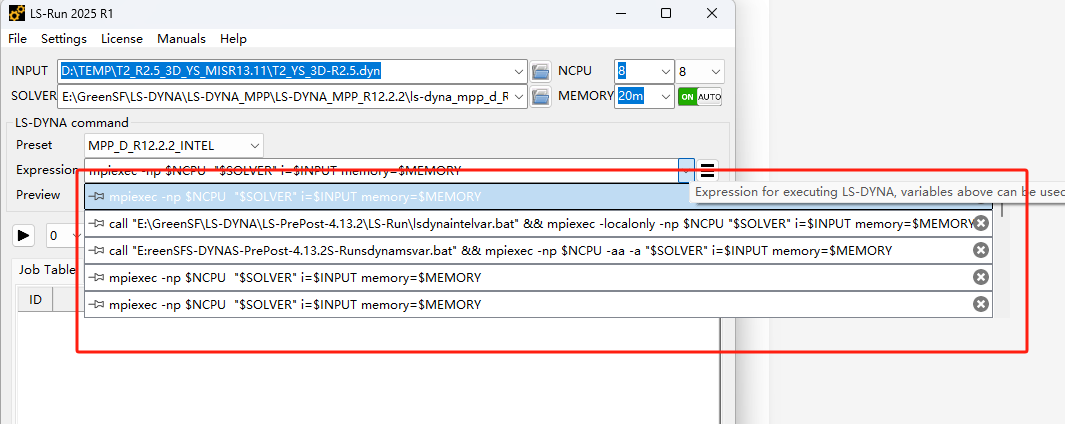Choose the expression with -aa -a flags

500,250
